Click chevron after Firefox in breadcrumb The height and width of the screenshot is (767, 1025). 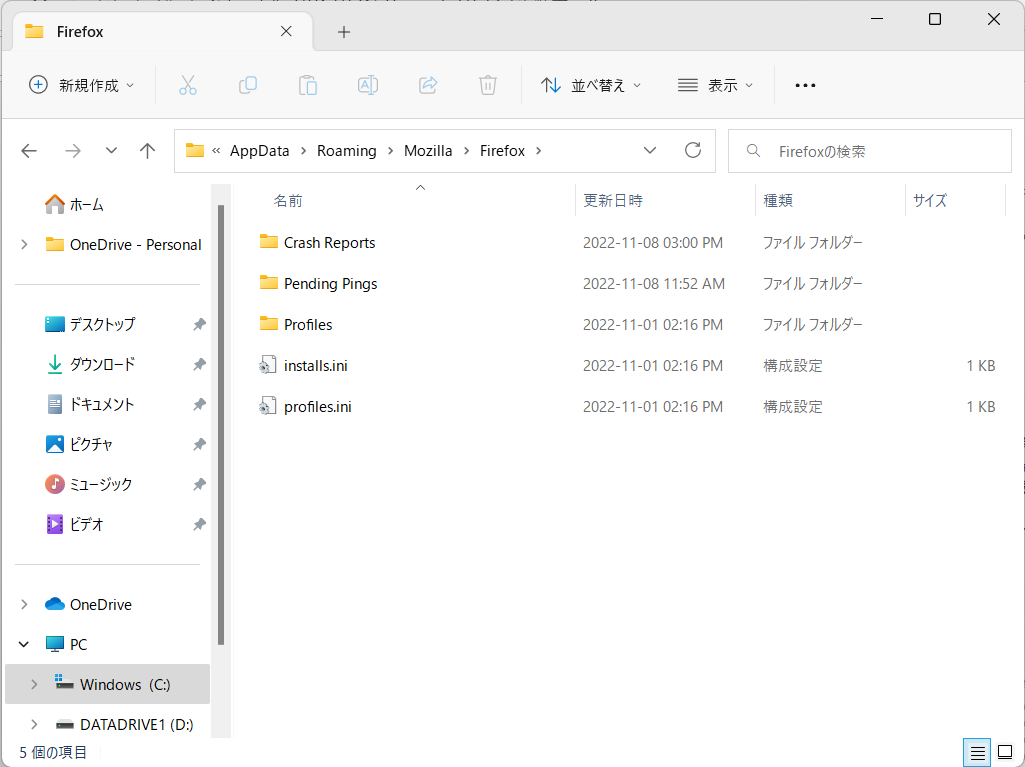539,150
